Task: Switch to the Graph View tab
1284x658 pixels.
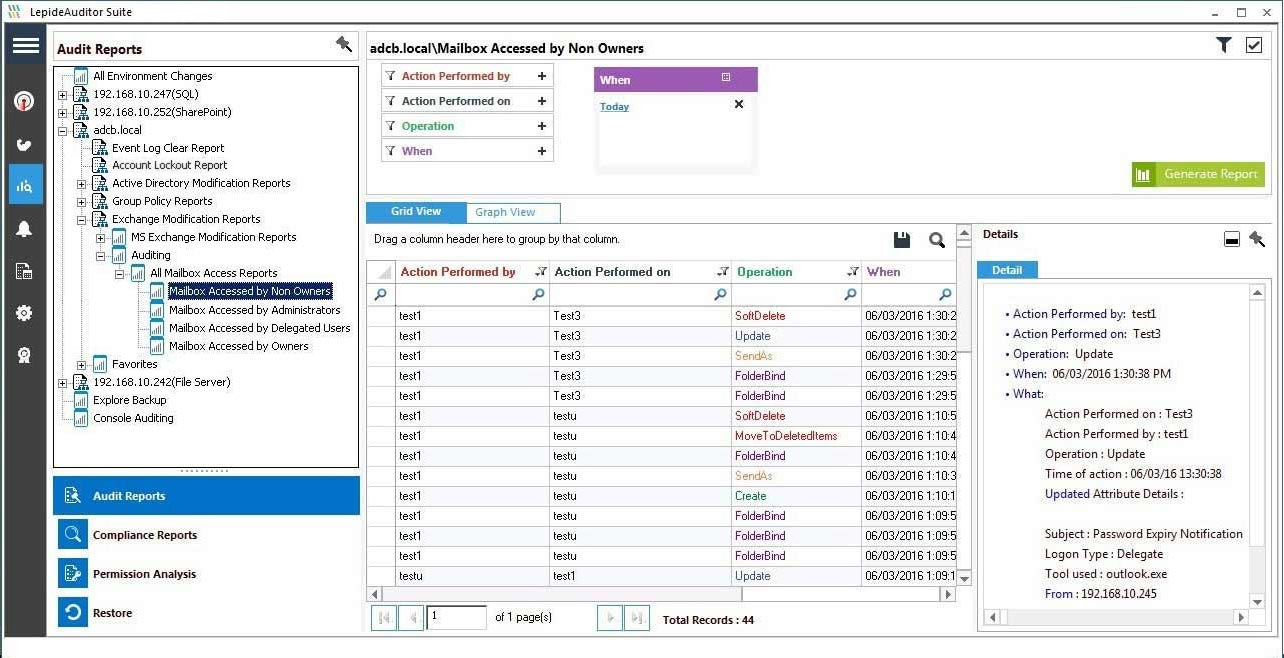Action: tap(505, 212)
